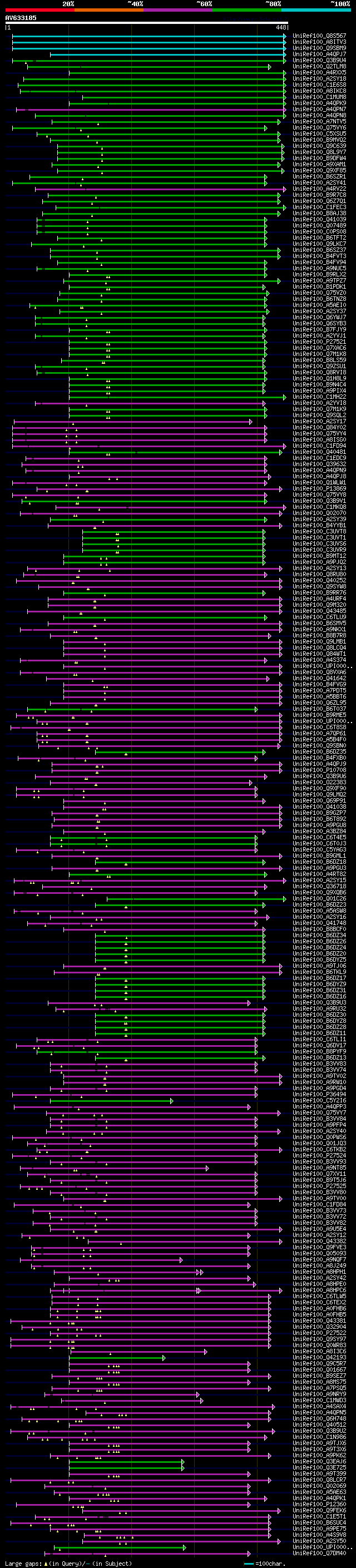Click the white query sequence bar

point(146,22)
